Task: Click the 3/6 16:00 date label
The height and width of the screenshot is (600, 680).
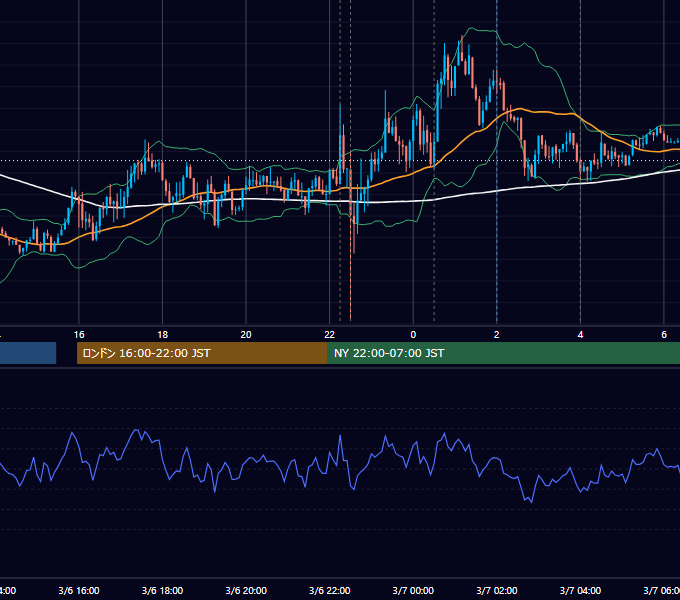Action: [79, 590]
